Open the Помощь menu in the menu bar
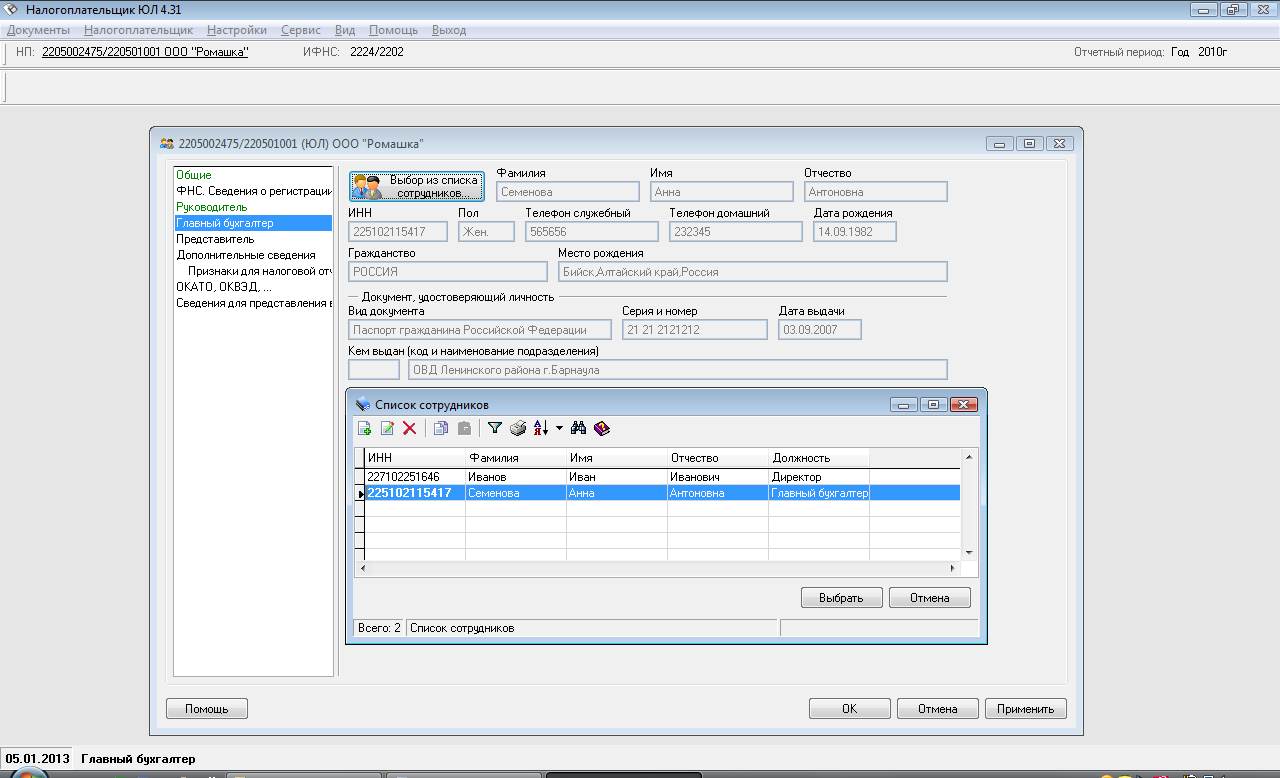Image resolution: width=1280 pixels, height=778 pixels. pos(394,30)
